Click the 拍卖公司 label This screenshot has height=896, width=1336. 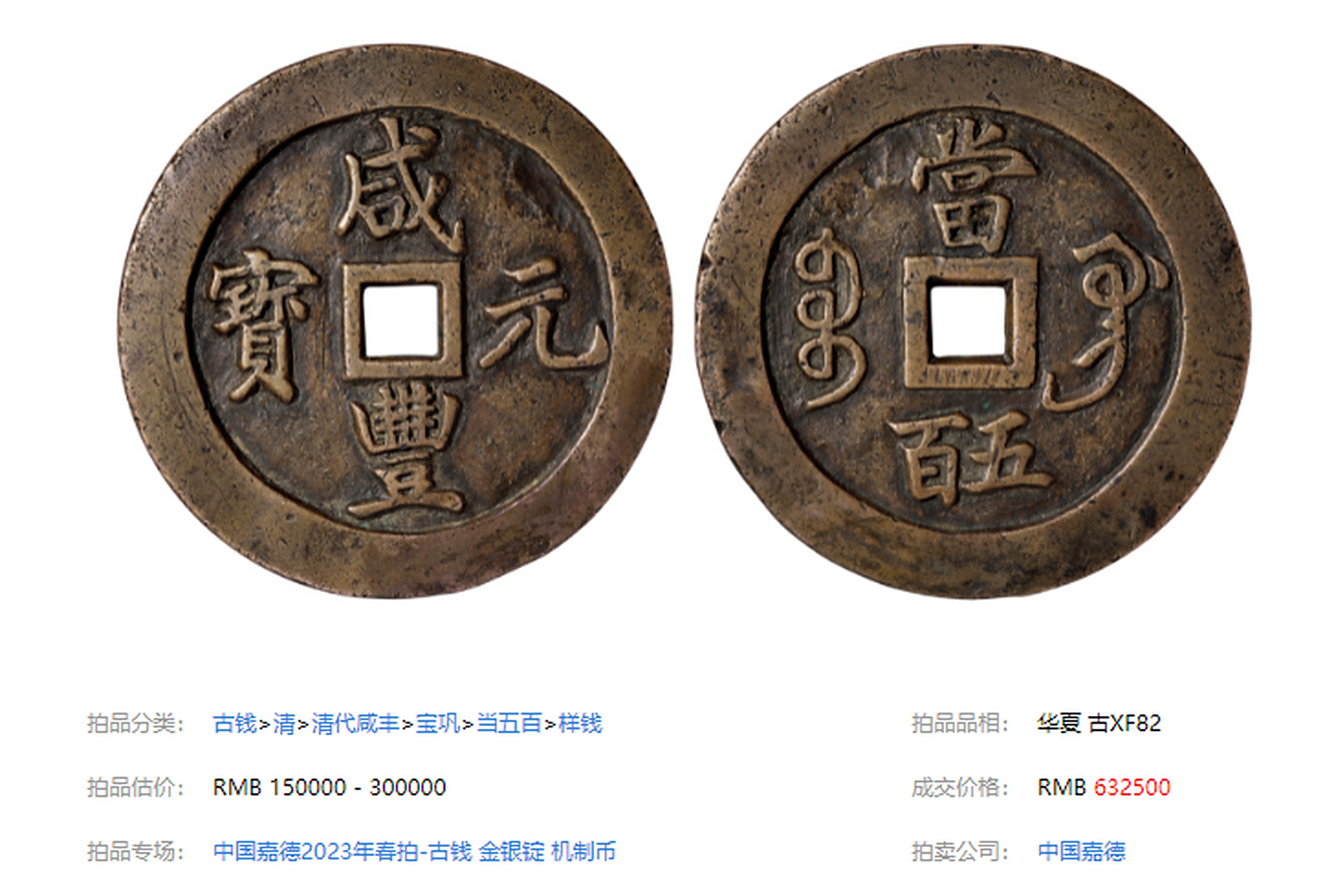pos(960,851)
